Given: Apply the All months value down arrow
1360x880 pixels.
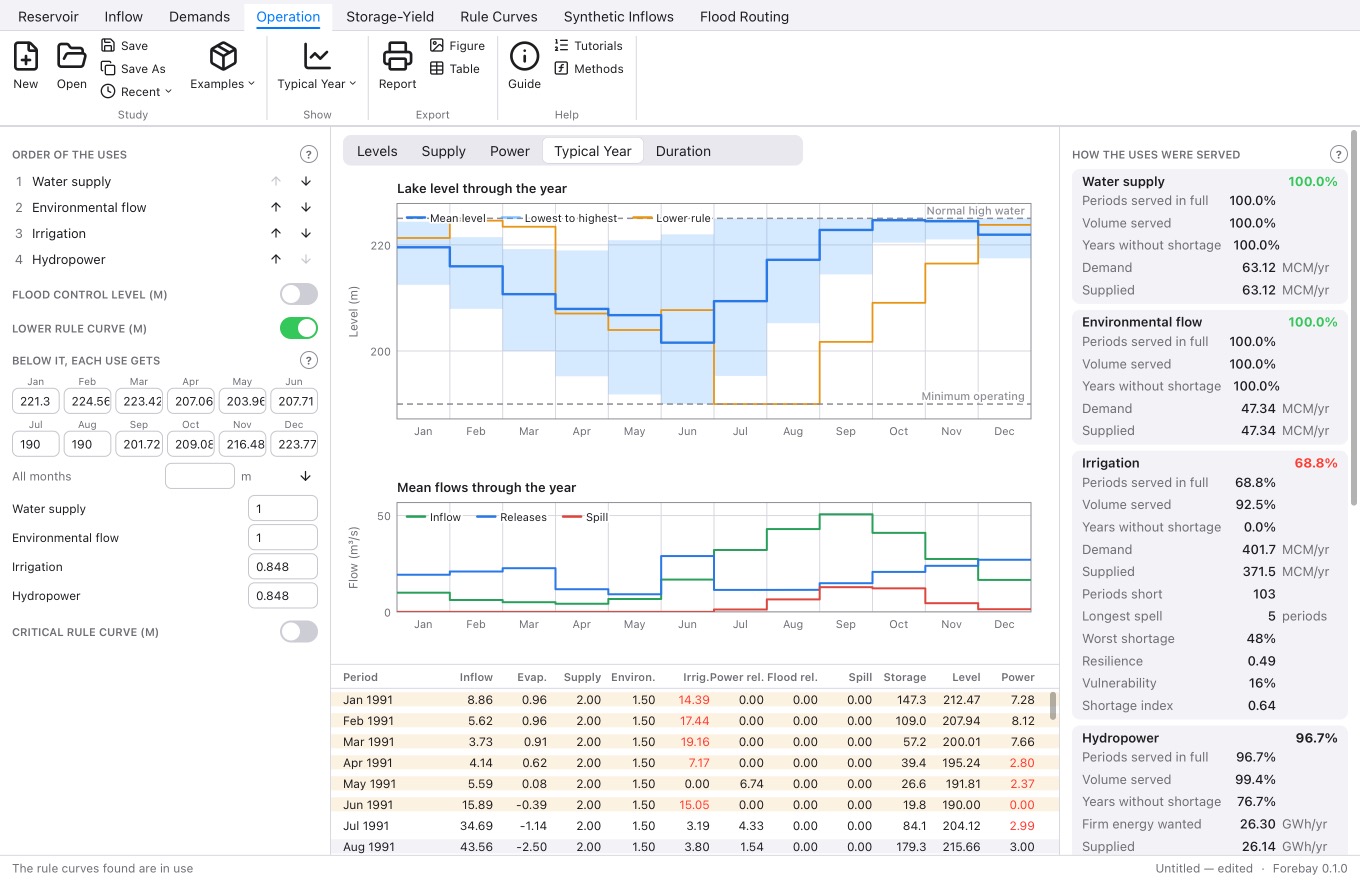Looking at the screenshot, I should (x=306, y=477).
